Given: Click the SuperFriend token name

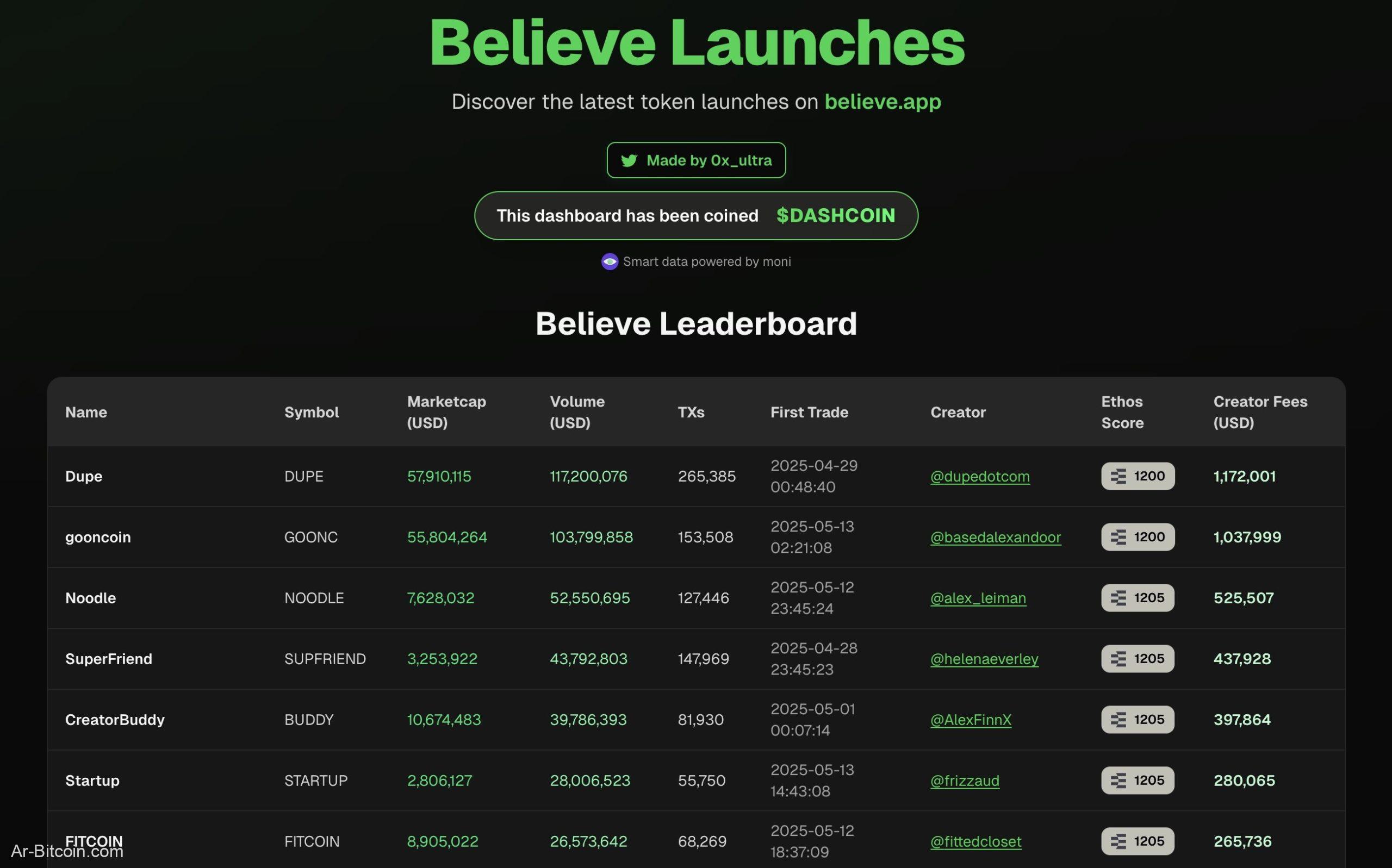Looking at the screenshot, I should pyautogui.click(x=109, y=659).
